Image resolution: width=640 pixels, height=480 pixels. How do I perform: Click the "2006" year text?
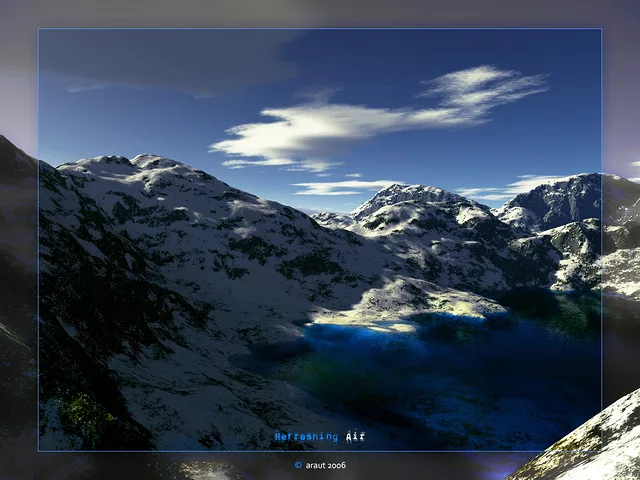tap(337, 465)
